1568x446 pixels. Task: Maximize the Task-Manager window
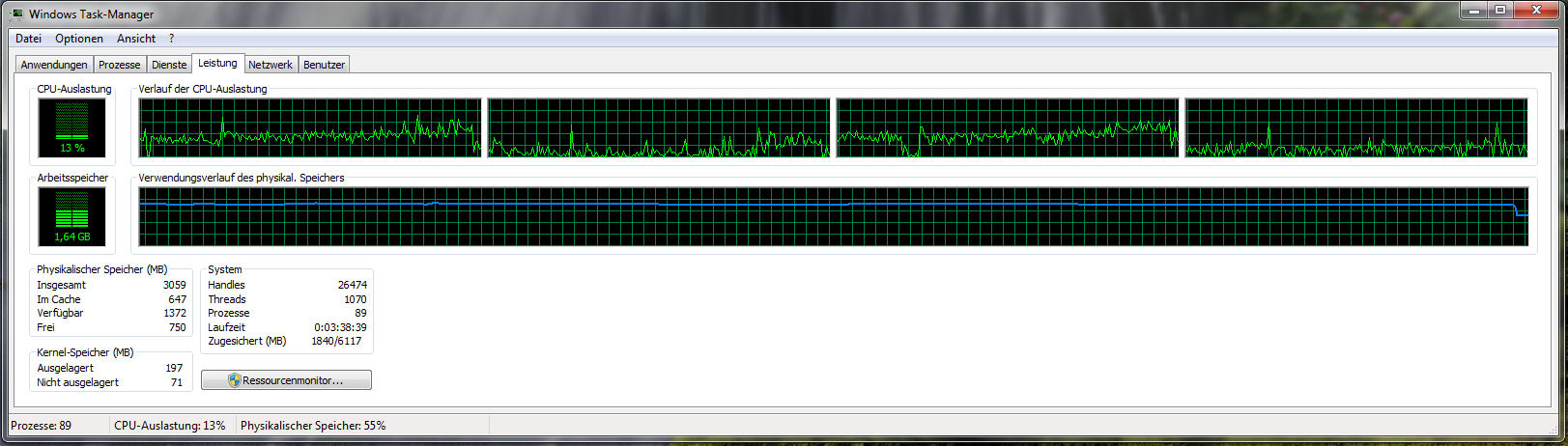coord(1499,11)
